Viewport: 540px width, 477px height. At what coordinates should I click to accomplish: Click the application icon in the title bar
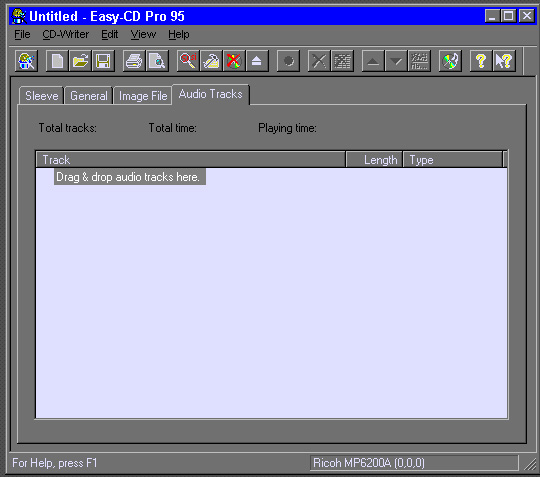point(19,16)
